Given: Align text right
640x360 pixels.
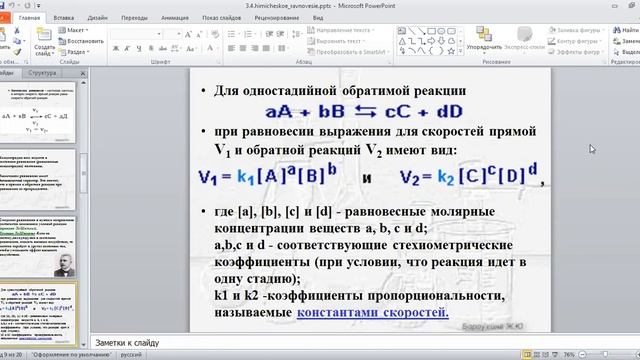Looking at the screenshot, I should coord(254,48).
